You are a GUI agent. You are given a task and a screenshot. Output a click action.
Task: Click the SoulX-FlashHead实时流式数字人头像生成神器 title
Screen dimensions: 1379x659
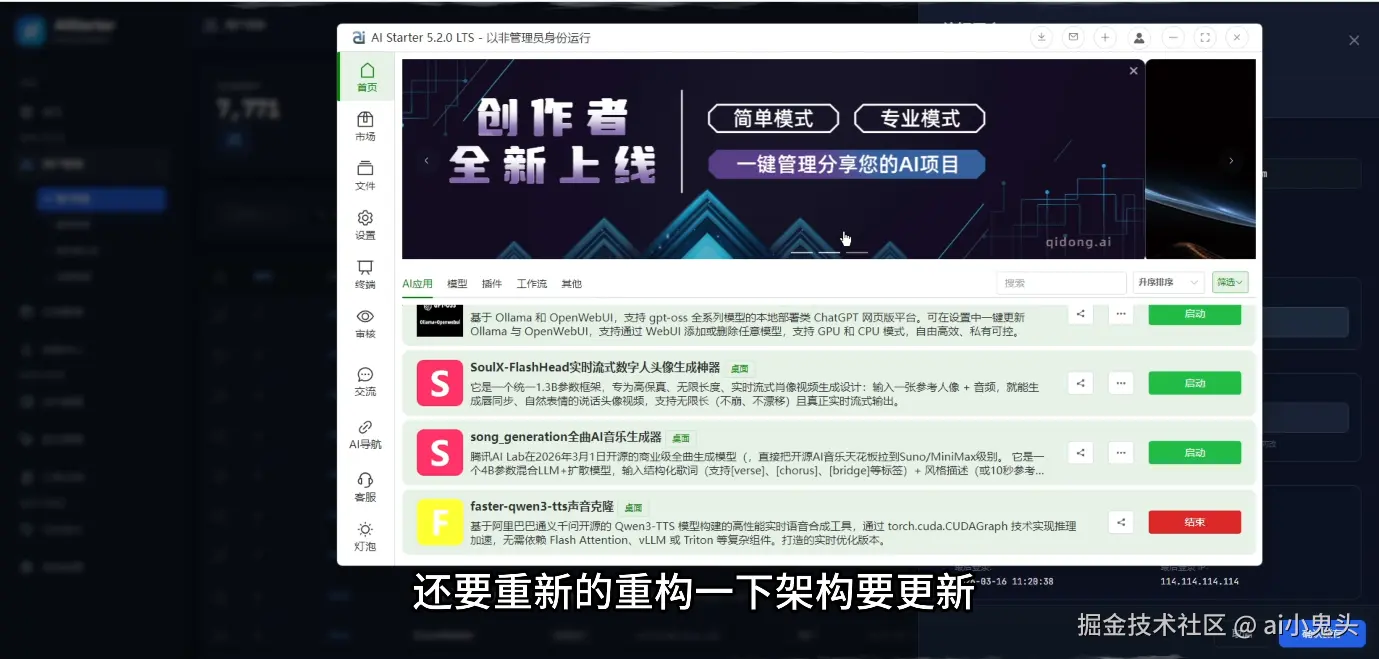tap(595, 367)
